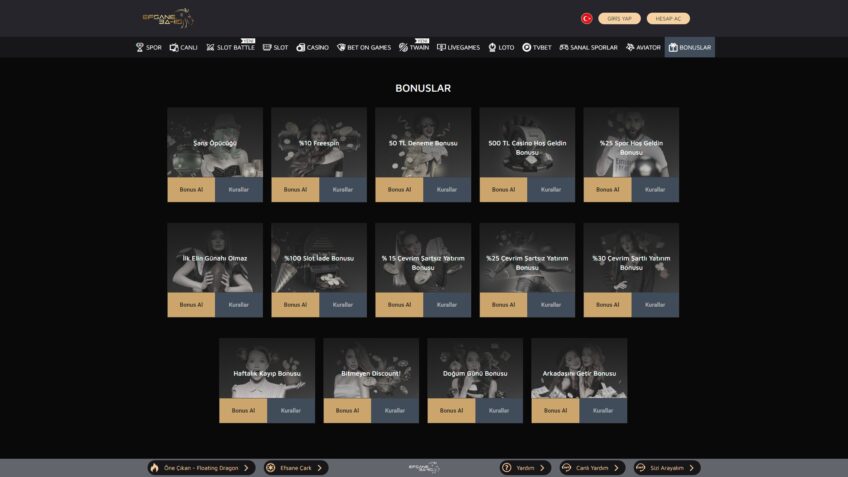Open the Bet On Games menu item
This screenshot has width=848, height=477.
pos(364,47)
